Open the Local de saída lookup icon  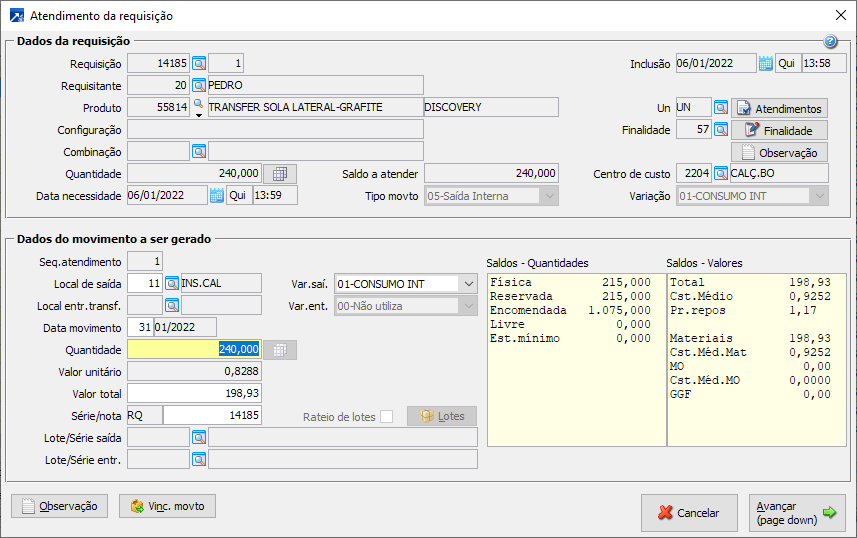(171, 283)
